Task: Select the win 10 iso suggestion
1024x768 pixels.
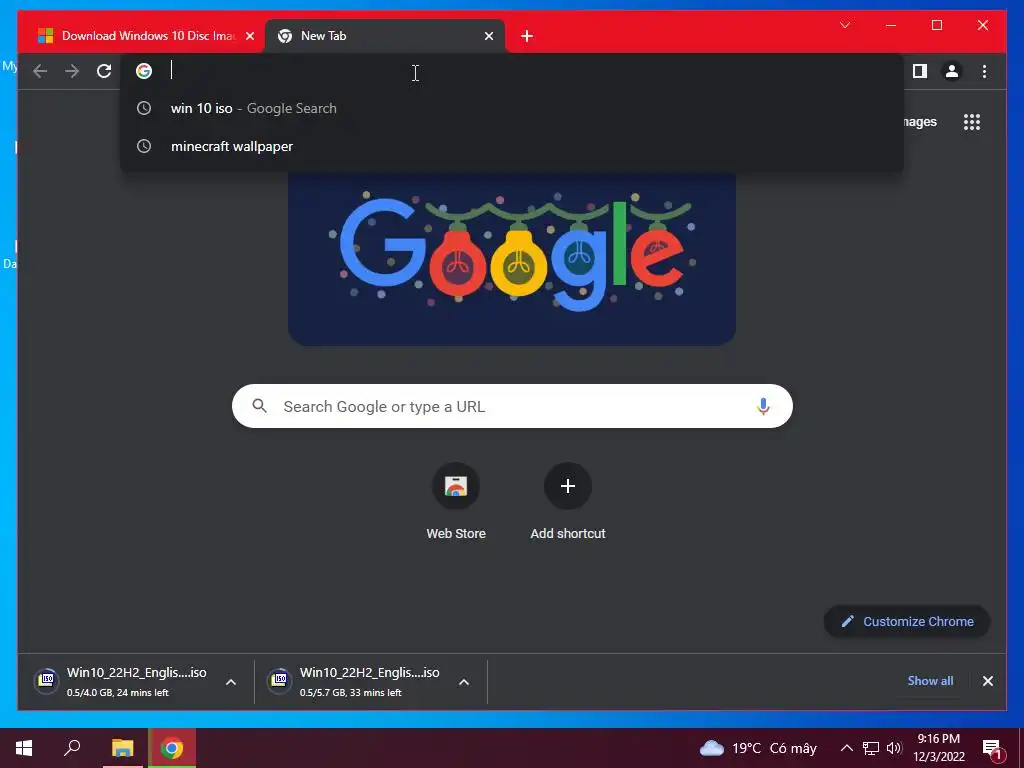Action: [512, 108]
